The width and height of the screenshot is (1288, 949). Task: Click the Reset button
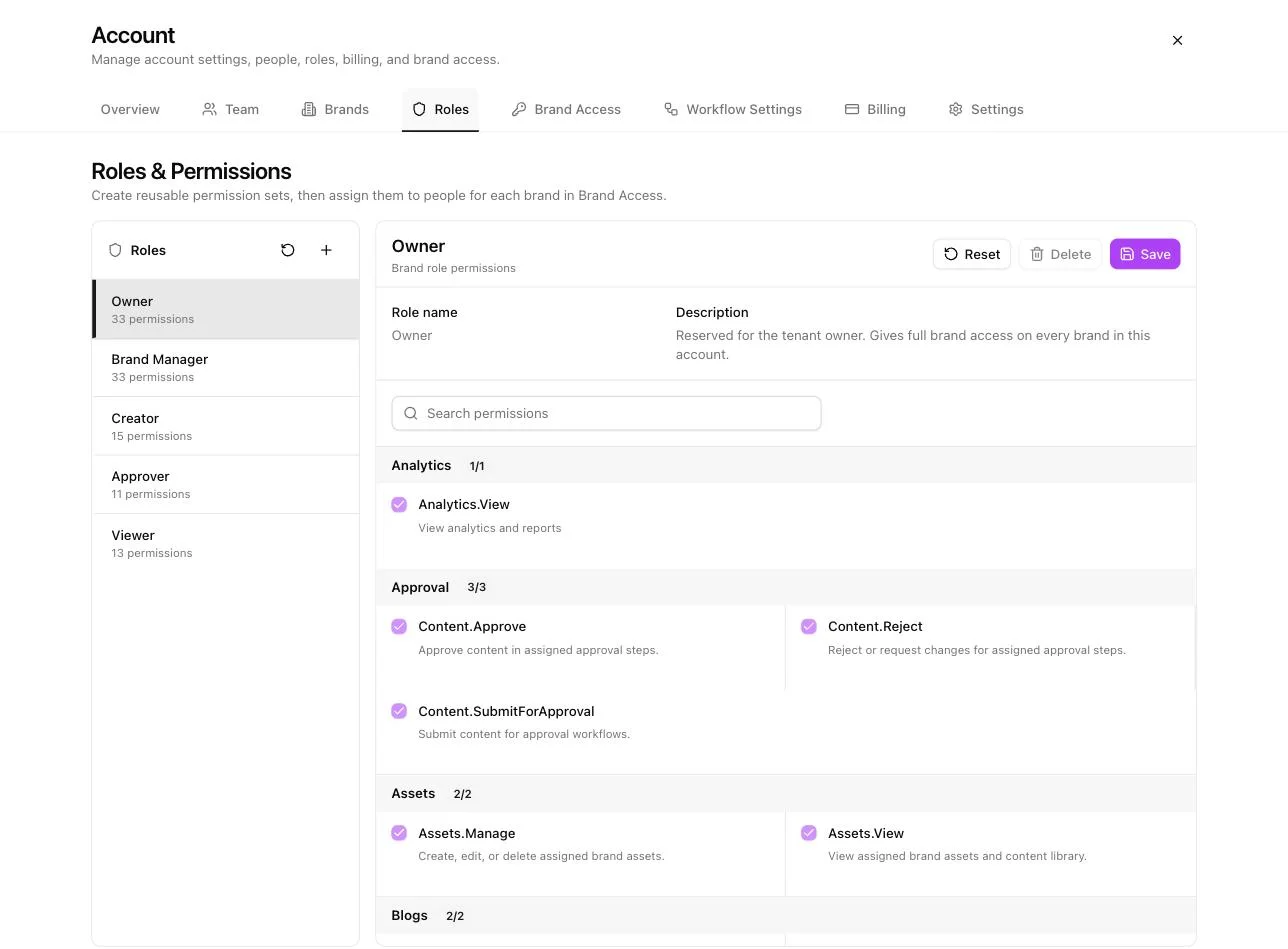[972, 254]
